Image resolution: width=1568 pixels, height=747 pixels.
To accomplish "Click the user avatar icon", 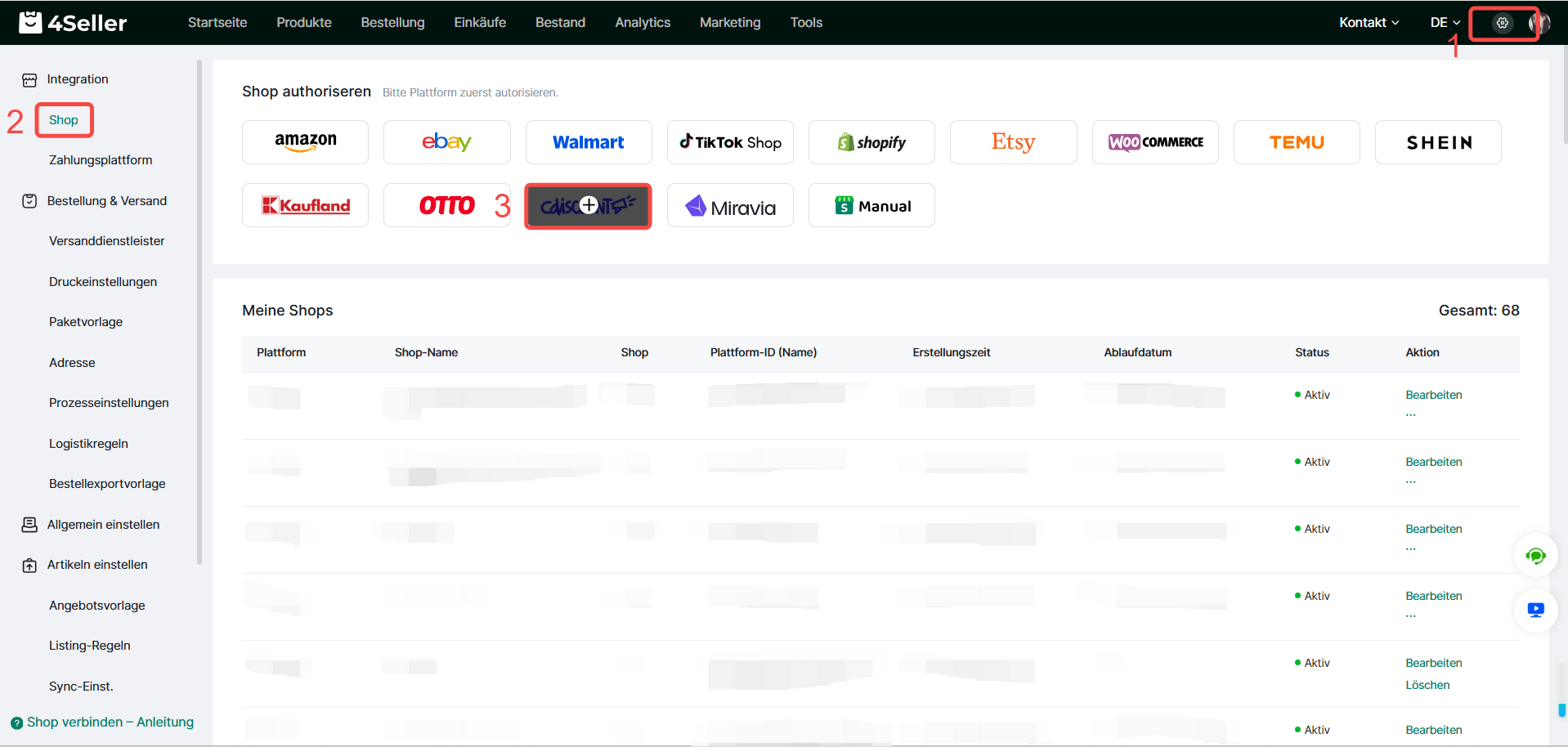I will coord(1539,23).
